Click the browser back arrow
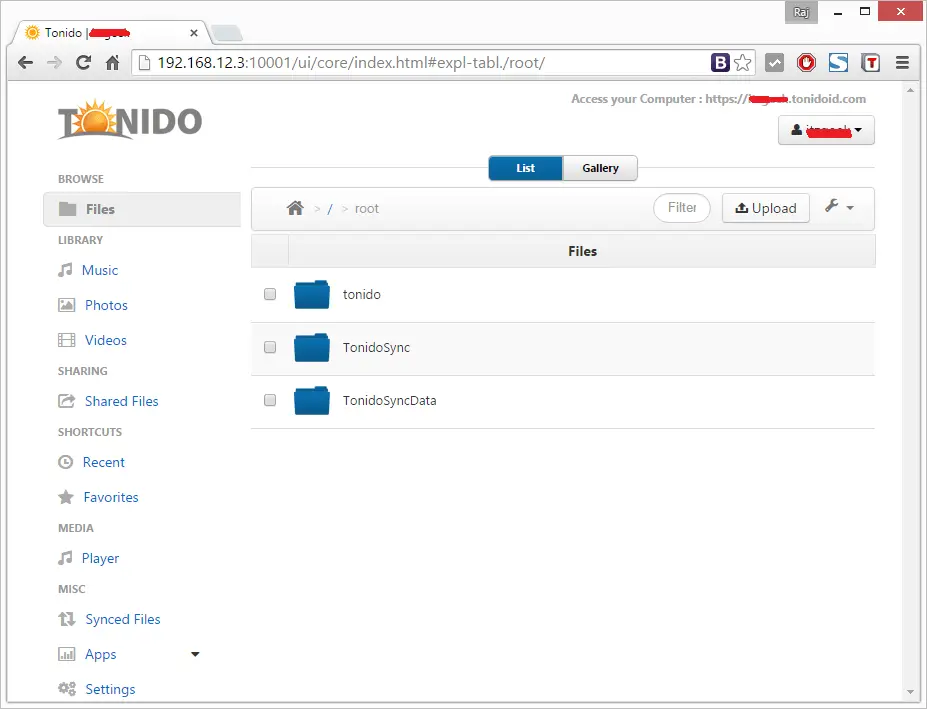 click(25, 62)
